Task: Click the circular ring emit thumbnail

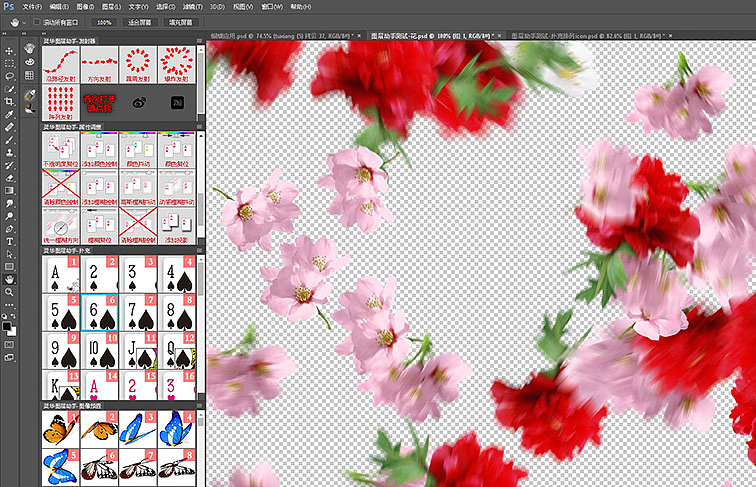Action: pos(138,65)
